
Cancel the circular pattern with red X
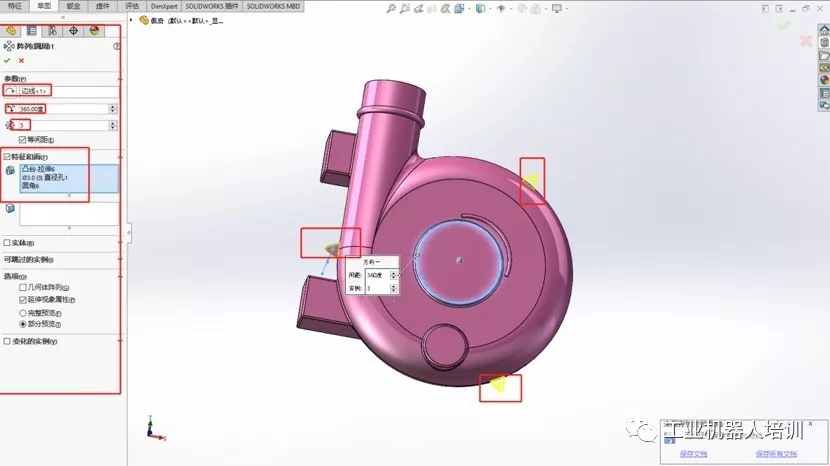tap(21, 60)
